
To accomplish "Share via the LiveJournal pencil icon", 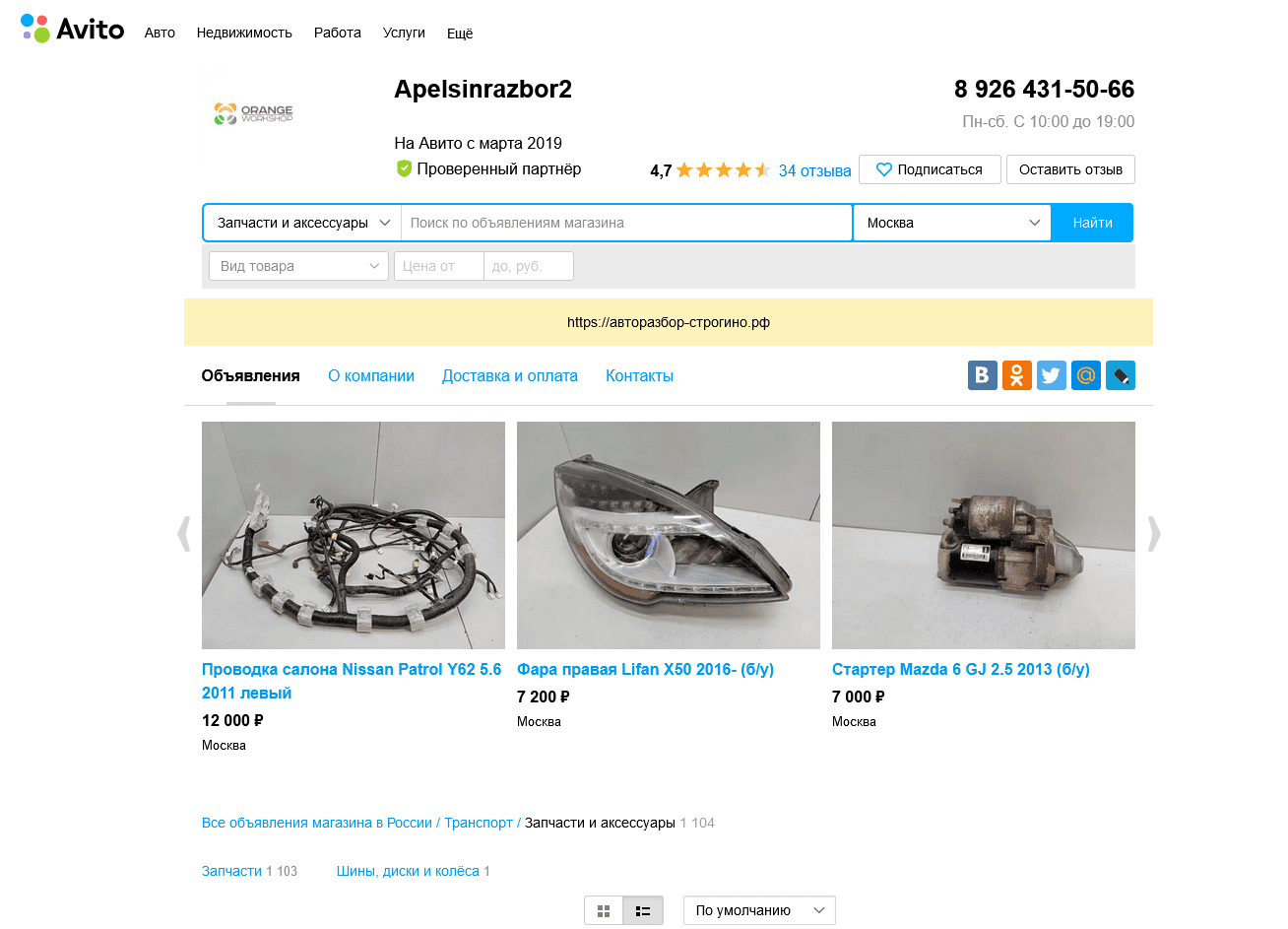I will coord(1121,375).
